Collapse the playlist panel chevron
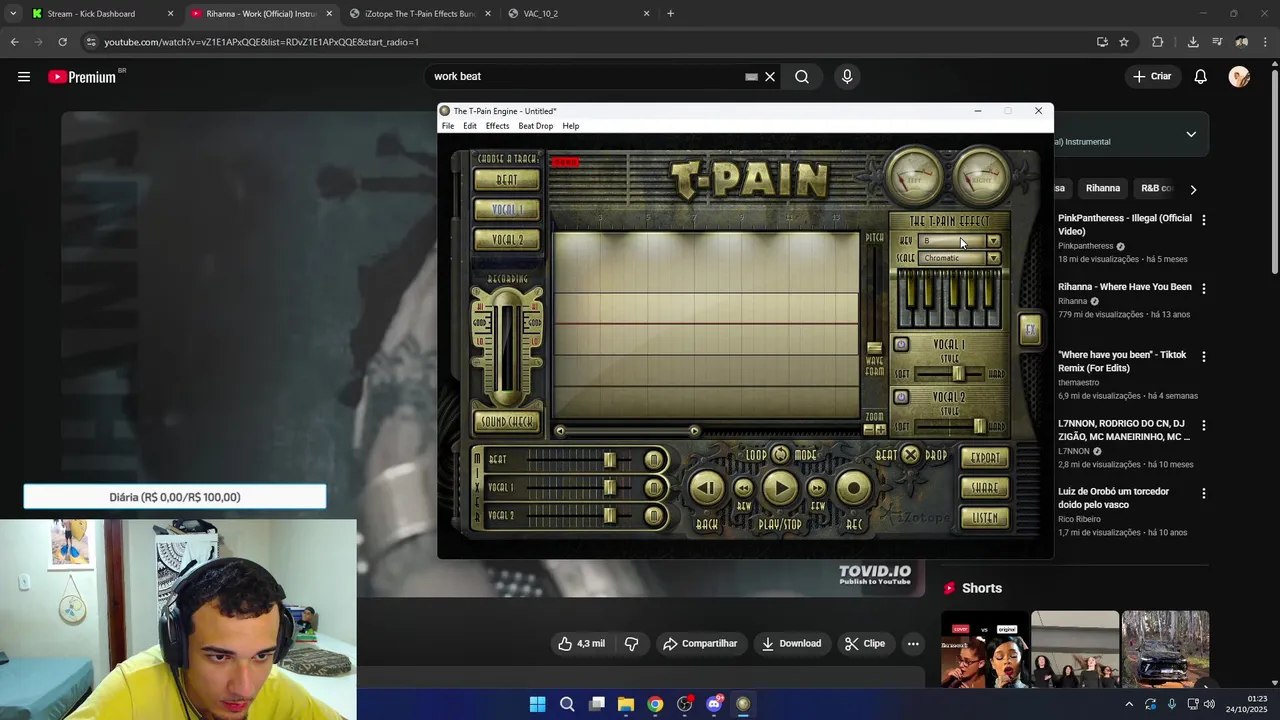This screenshot has height=720, width=1280. [x=1191, y=134]
